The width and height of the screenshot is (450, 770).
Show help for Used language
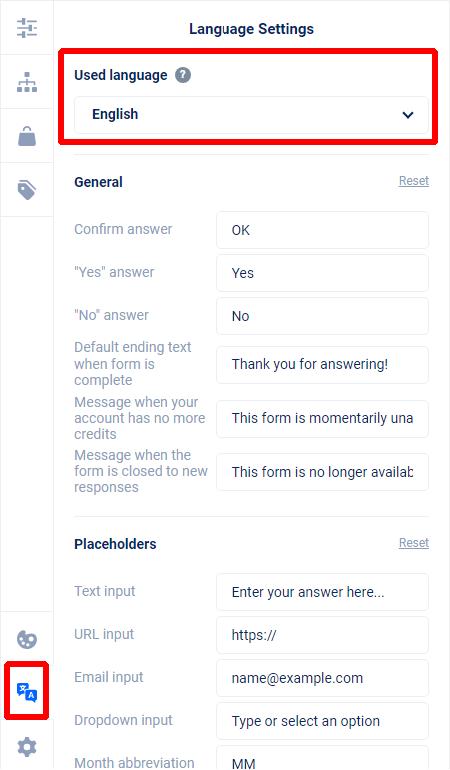click(x=183, y=75)
